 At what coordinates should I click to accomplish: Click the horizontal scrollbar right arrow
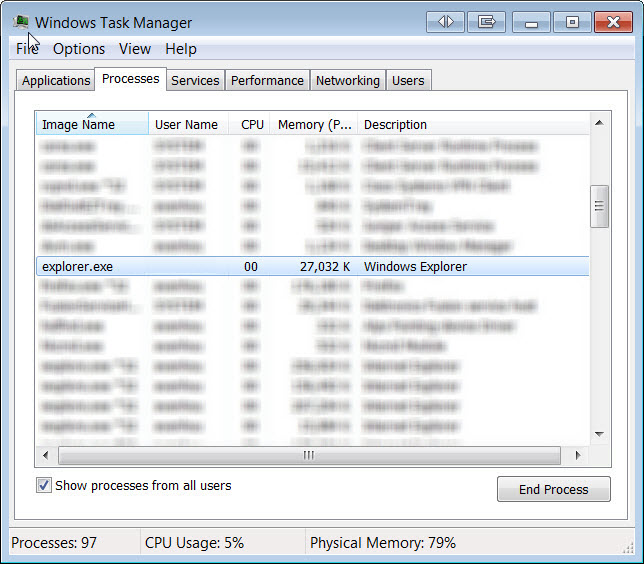pyautogui.click(x=578, y=455)
